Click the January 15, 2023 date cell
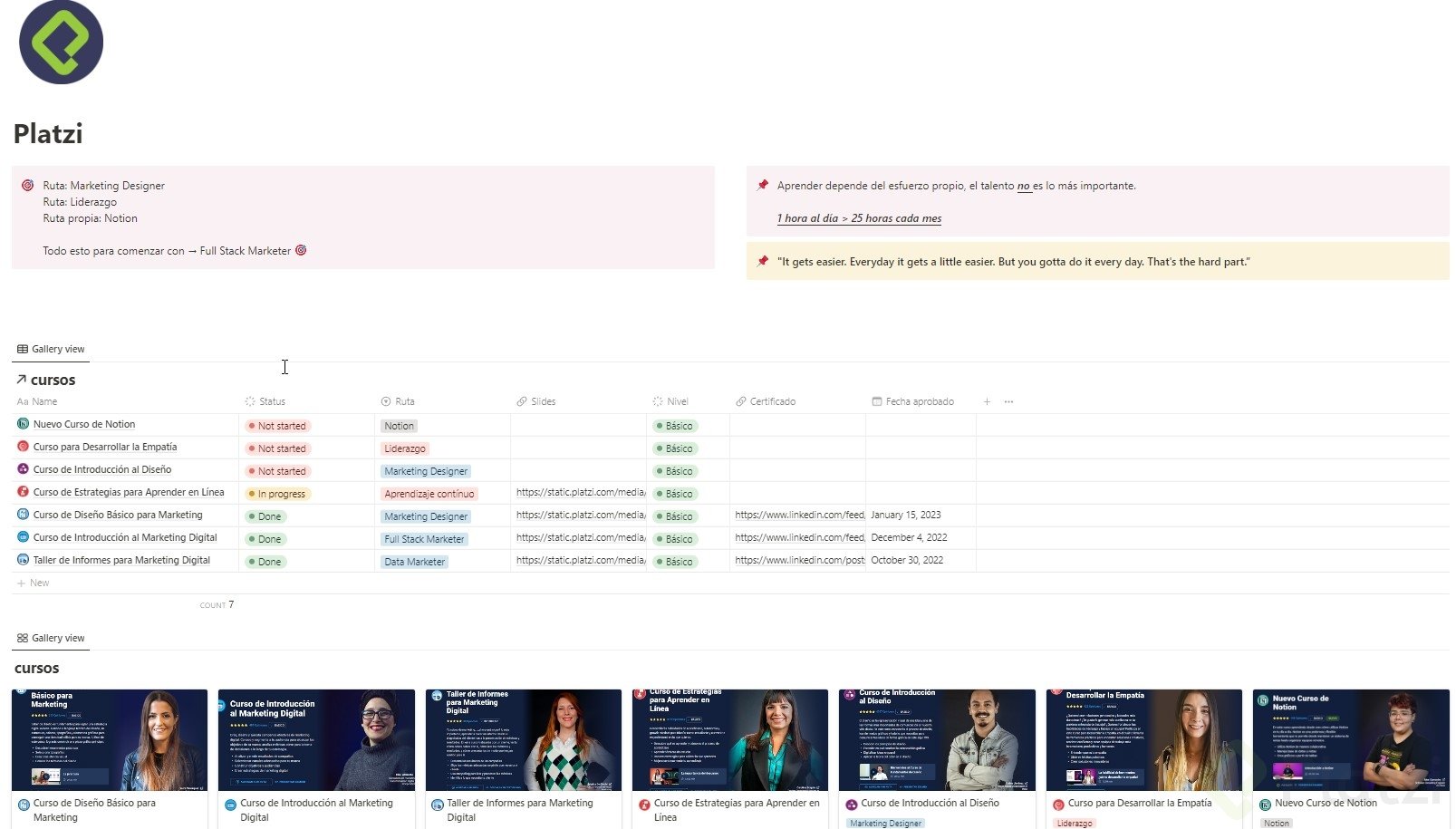 906,515
